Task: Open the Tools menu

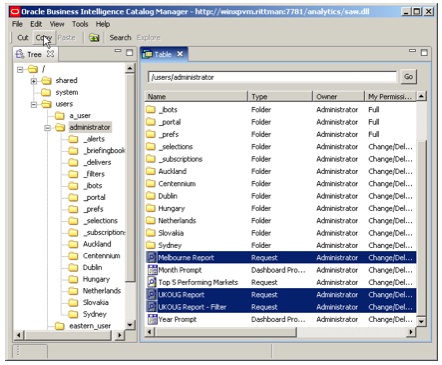Action: (x=80, y=24)
